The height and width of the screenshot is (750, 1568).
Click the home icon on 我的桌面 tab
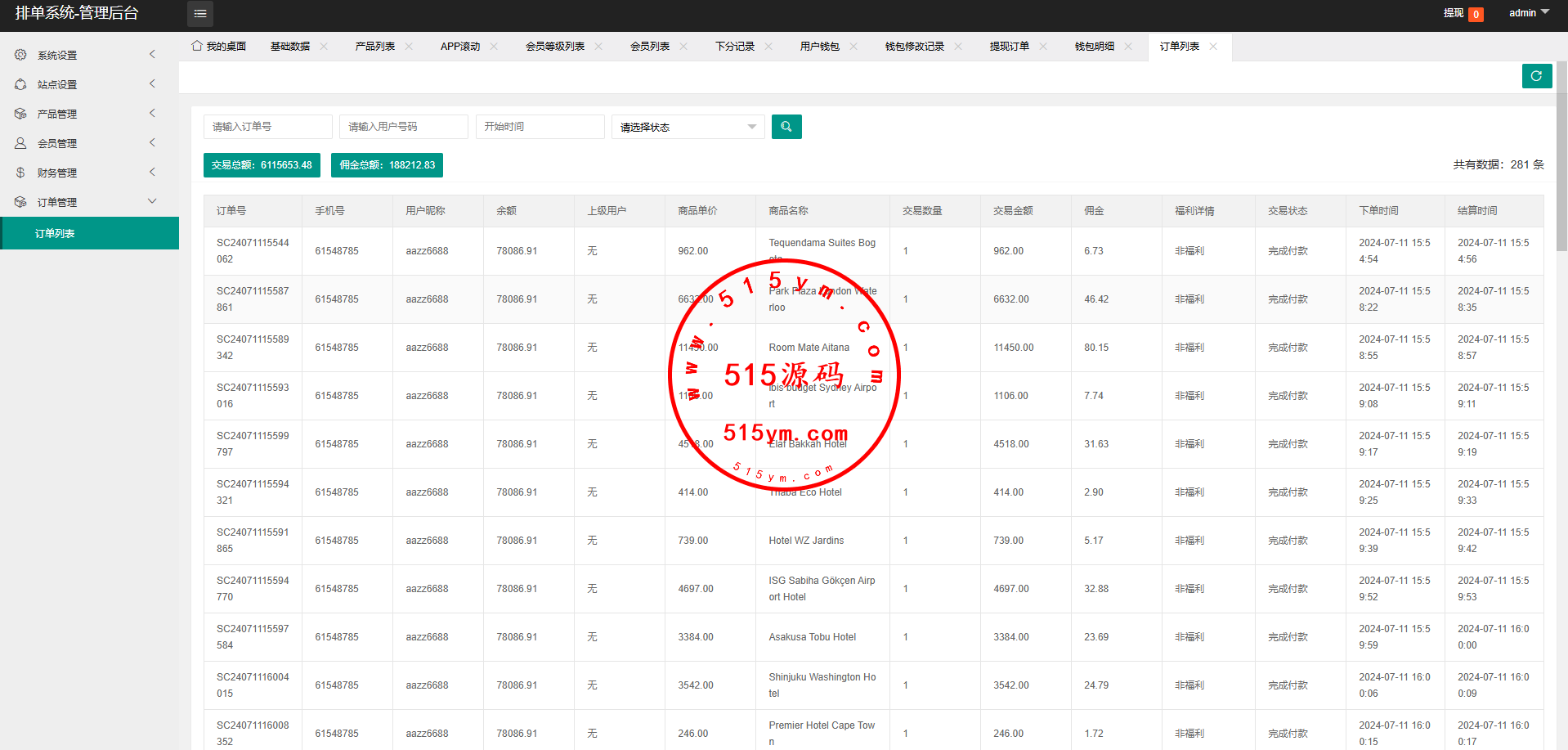(x=197, y=46)
